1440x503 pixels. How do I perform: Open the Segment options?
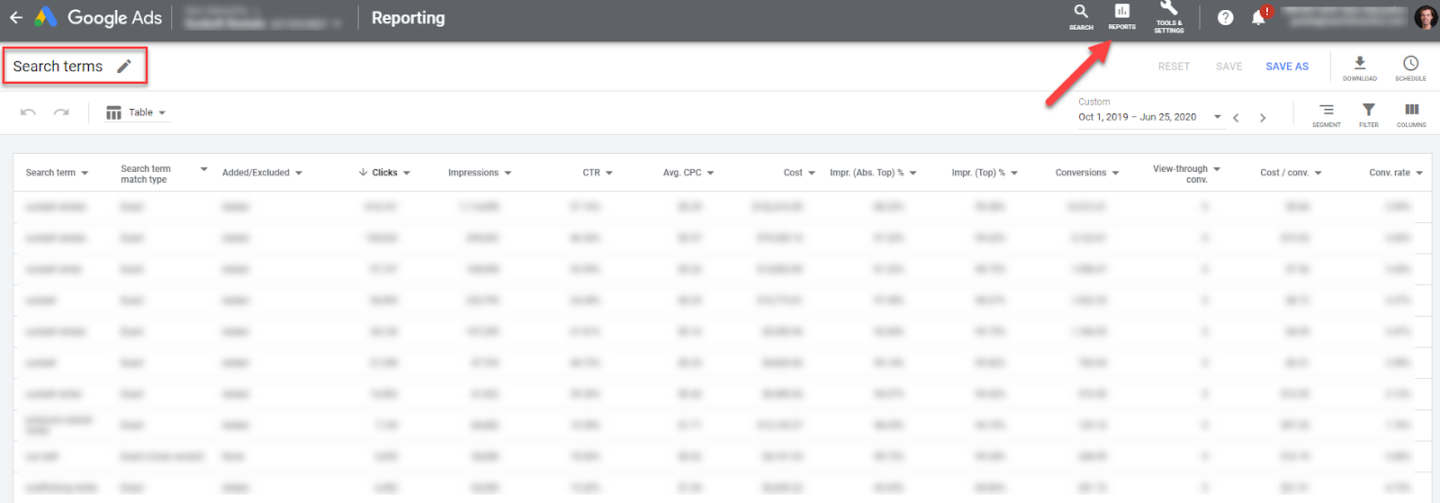click(x=1326, y=113)
